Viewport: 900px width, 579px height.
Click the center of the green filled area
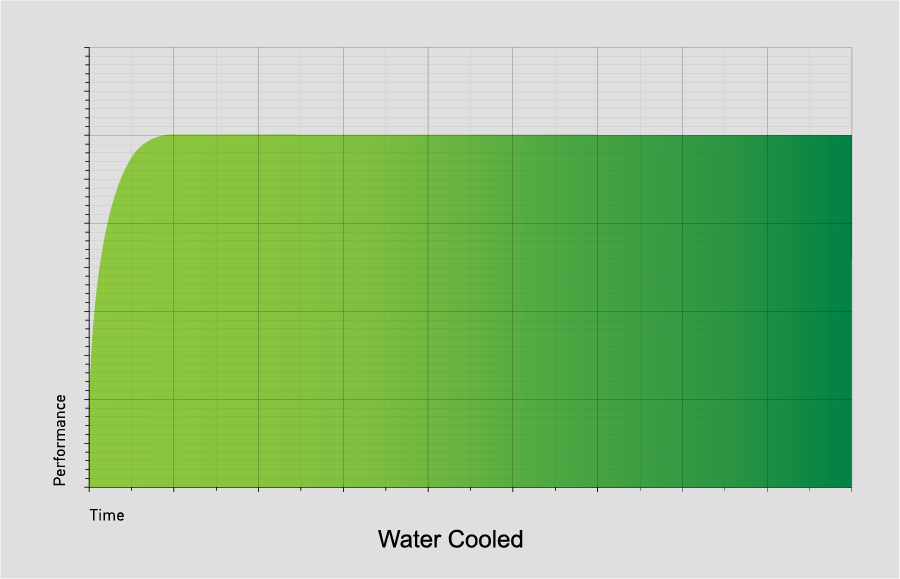coord(471,312)
